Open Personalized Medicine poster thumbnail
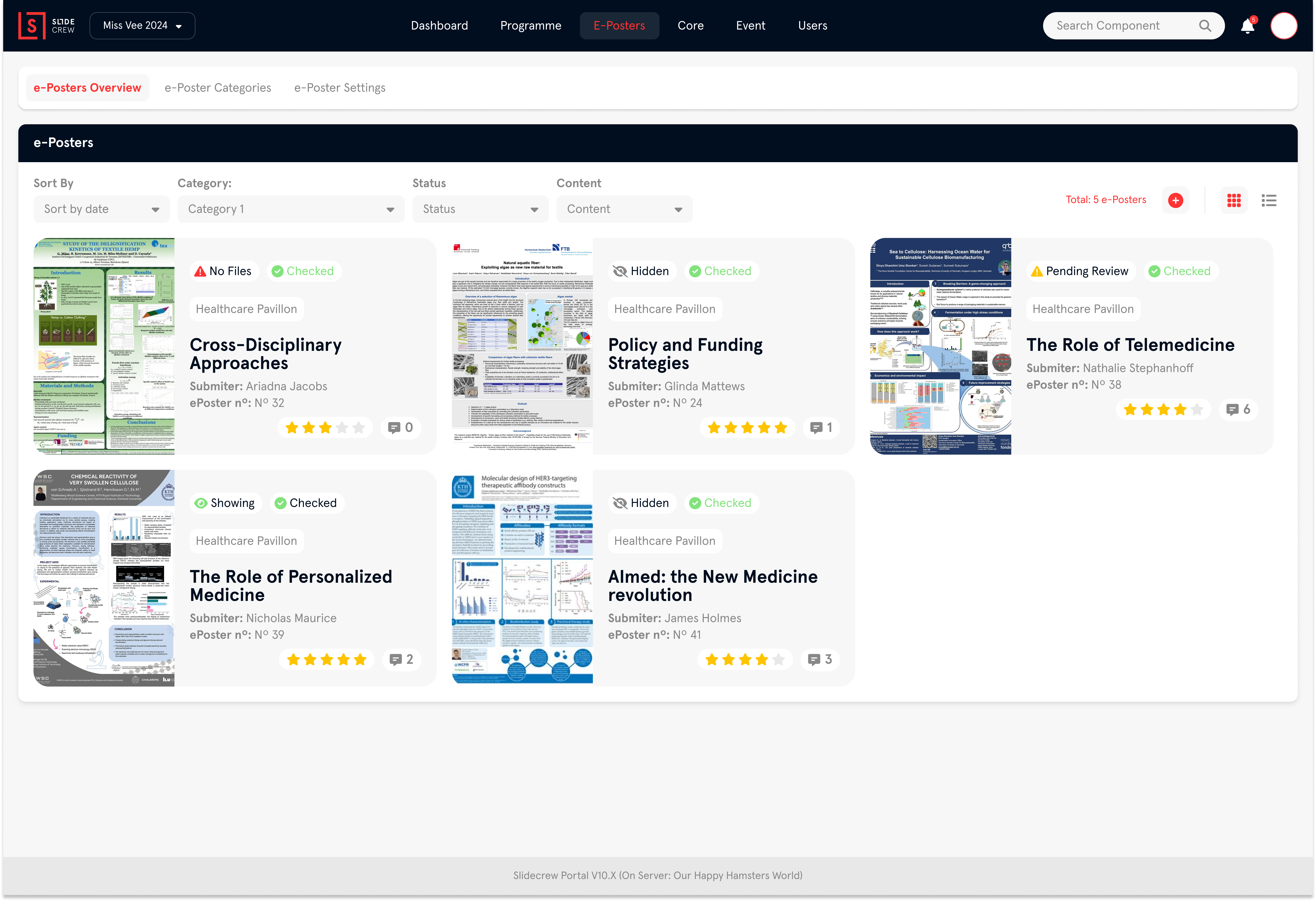 point(104,578)
